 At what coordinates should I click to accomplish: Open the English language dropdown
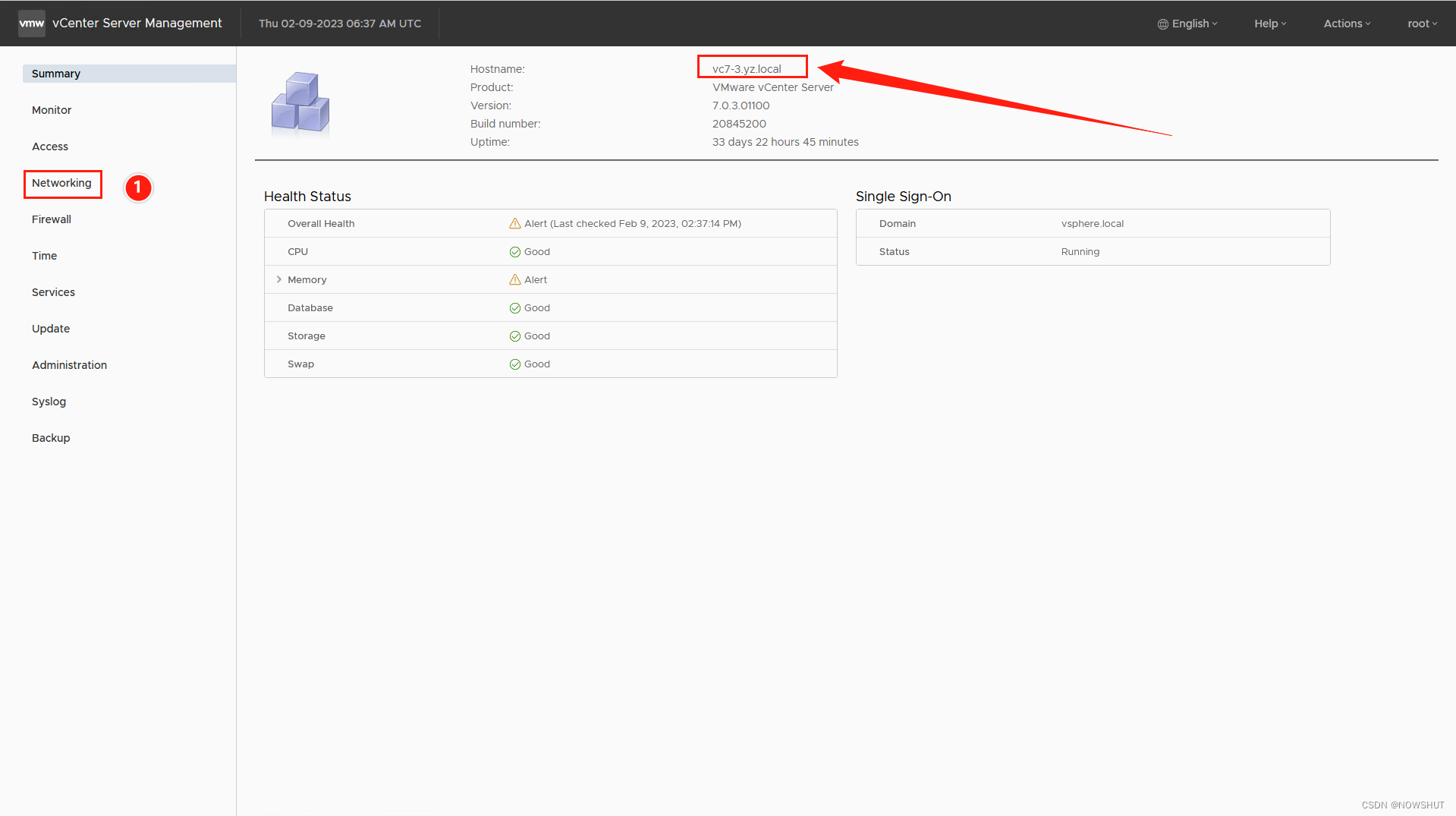pos(1187,24)
